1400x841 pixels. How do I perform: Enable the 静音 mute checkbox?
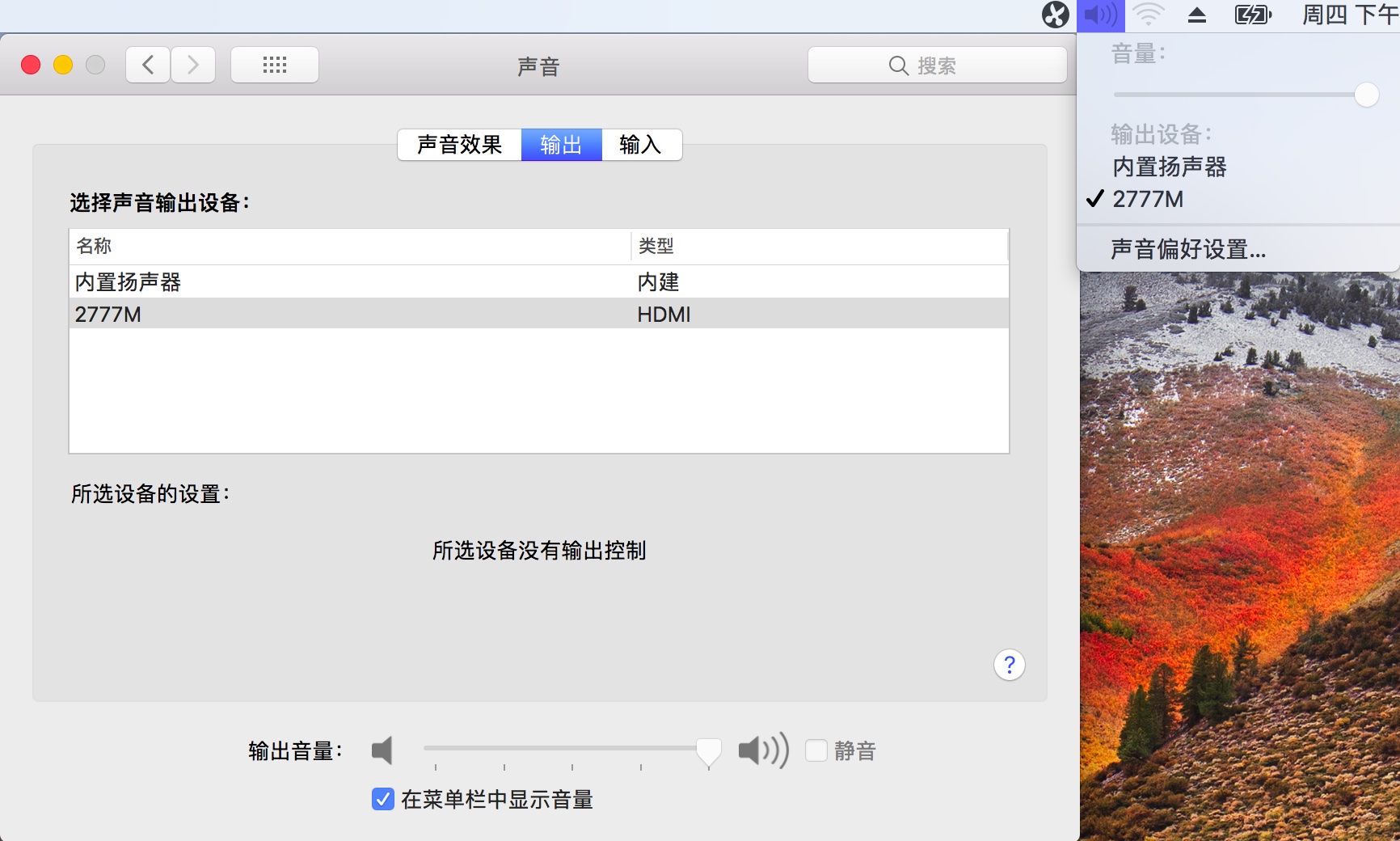click(816, 750)
